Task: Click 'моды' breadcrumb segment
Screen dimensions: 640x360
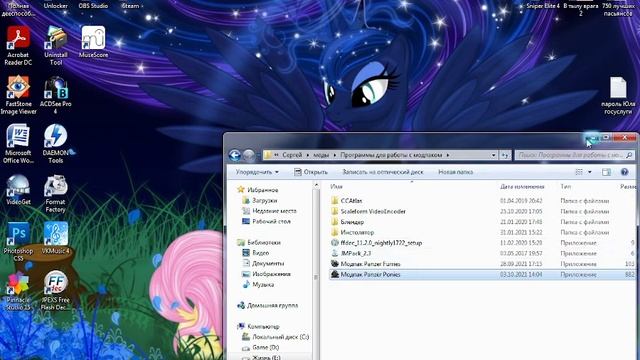Action: click(321, 155)
